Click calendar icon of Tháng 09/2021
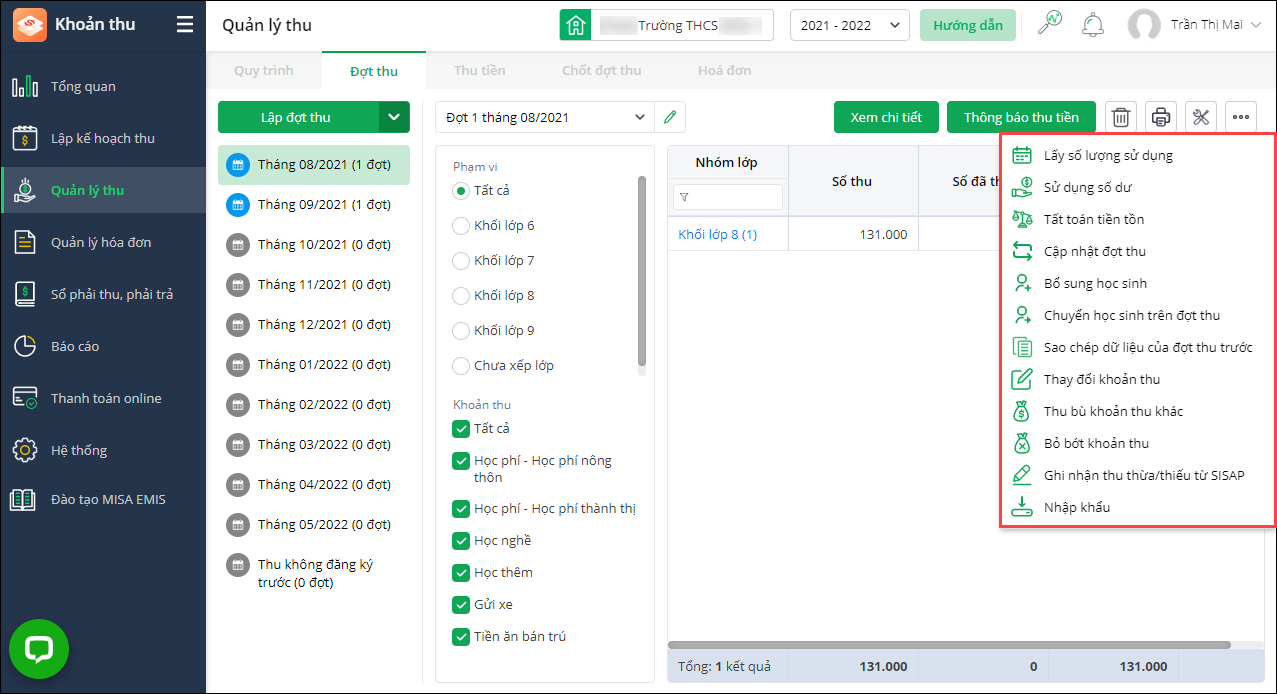 pyautogui.click(x=237, y=204)
